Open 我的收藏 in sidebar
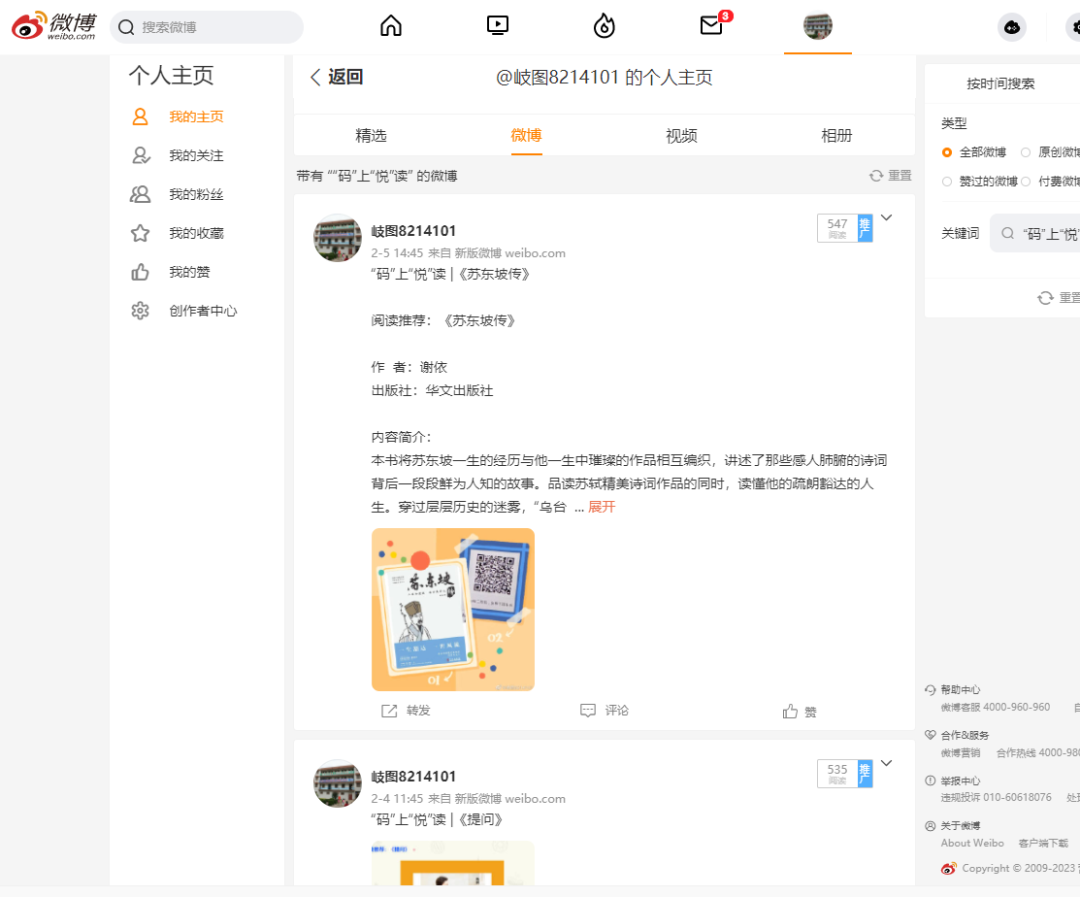The width and height of the screenshot is (1080, 897). (196, 233)
